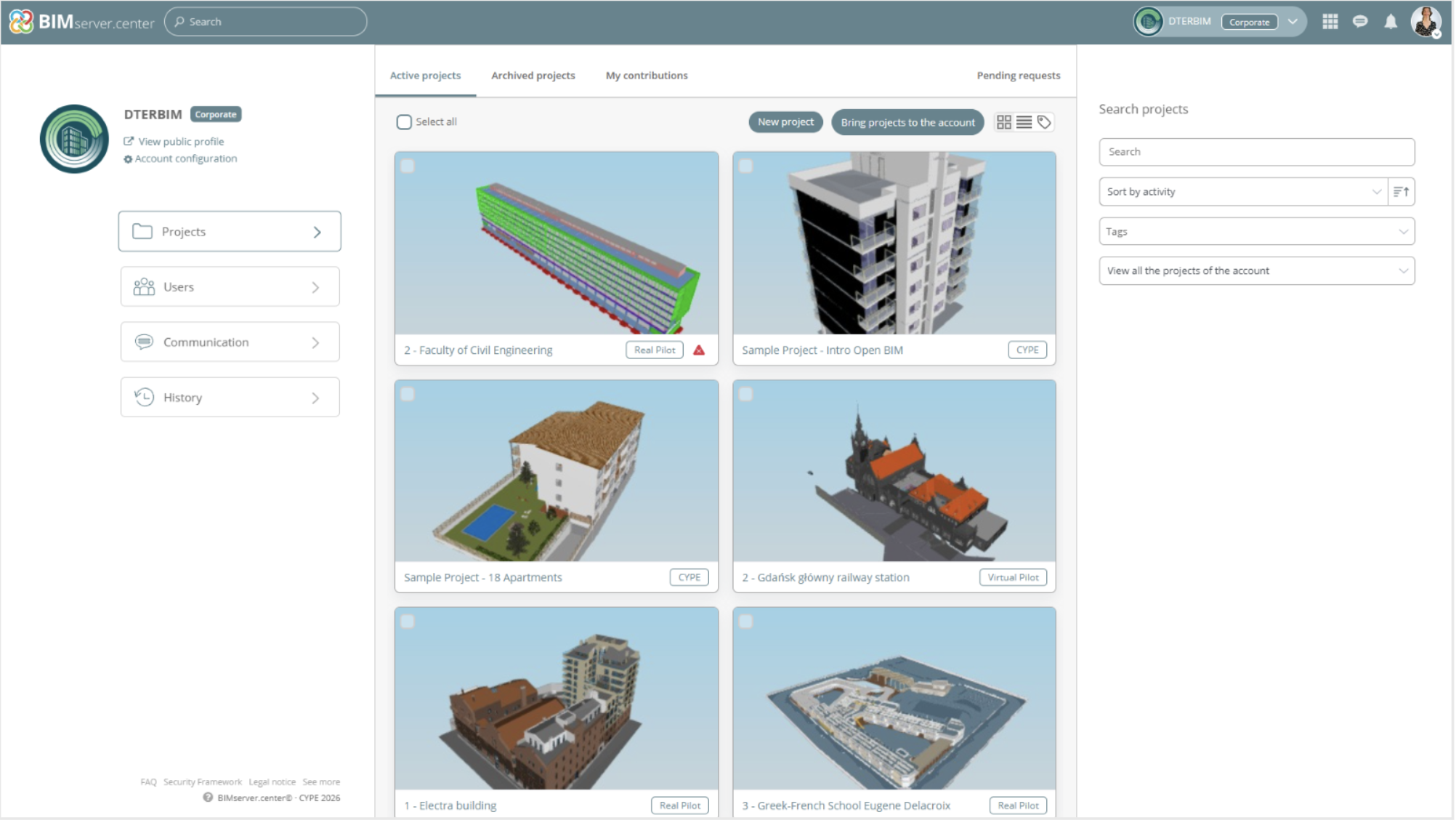Expand the DTERBIM account switcher dropdown
The image size is (1456, 820).
(1293, 22)
